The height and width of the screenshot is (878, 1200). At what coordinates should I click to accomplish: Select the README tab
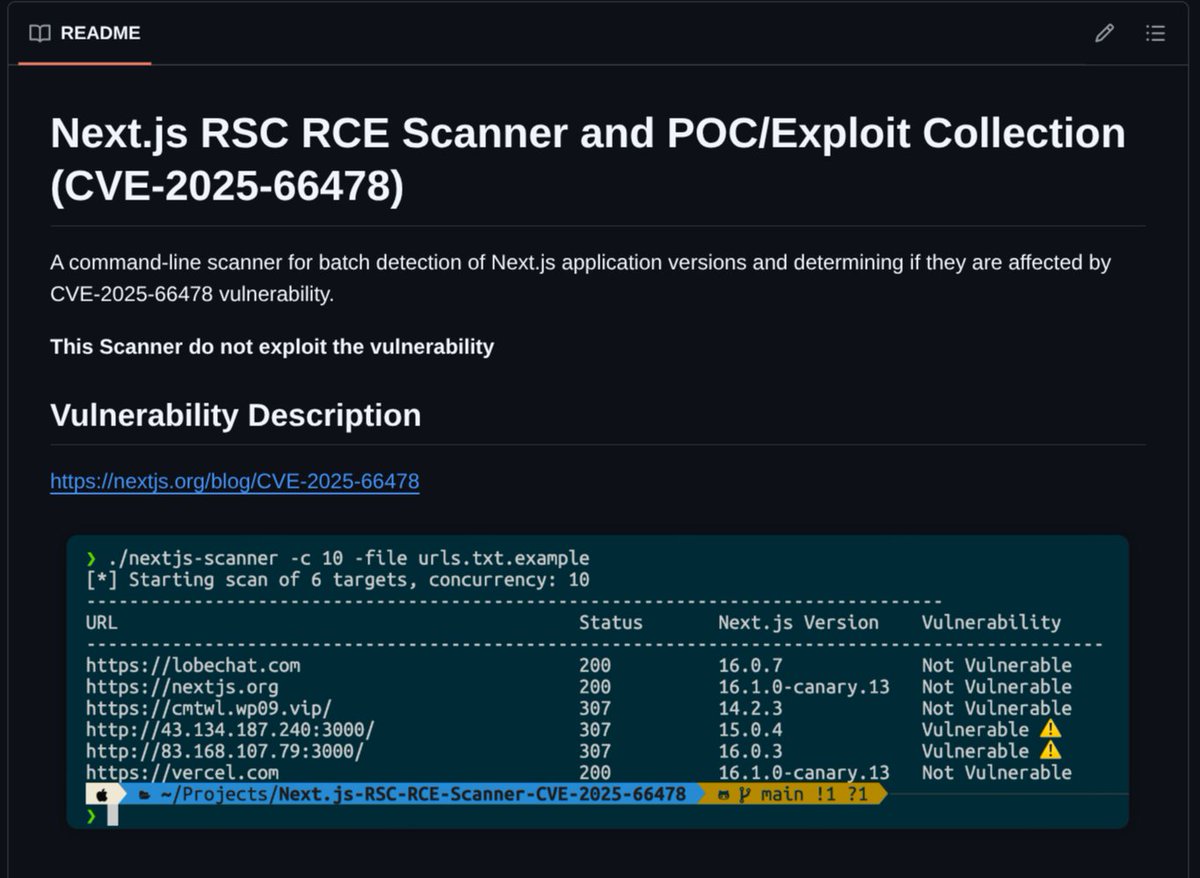(x=85, y=33)
